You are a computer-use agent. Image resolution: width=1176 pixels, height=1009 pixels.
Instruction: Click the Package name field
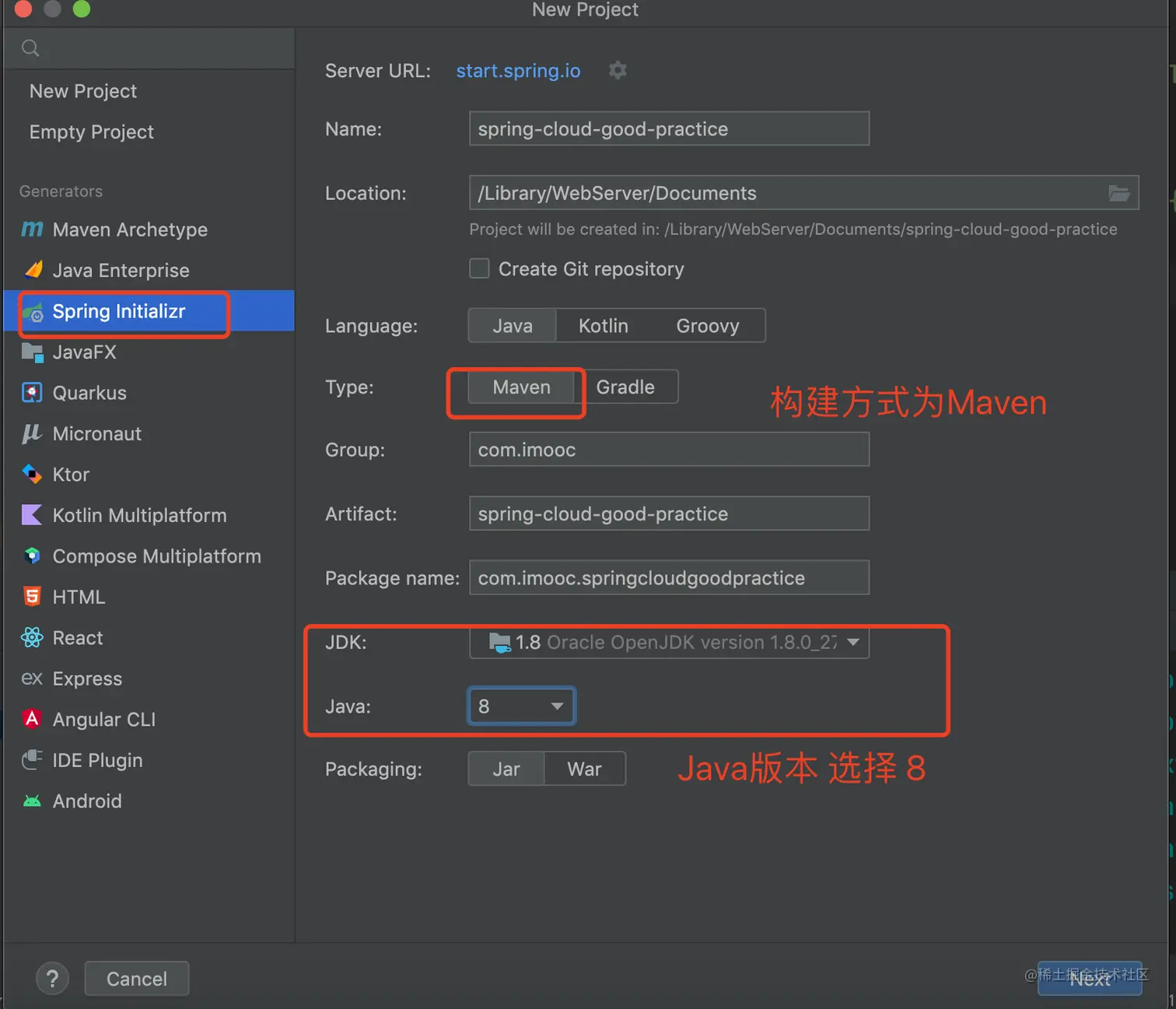669,577
